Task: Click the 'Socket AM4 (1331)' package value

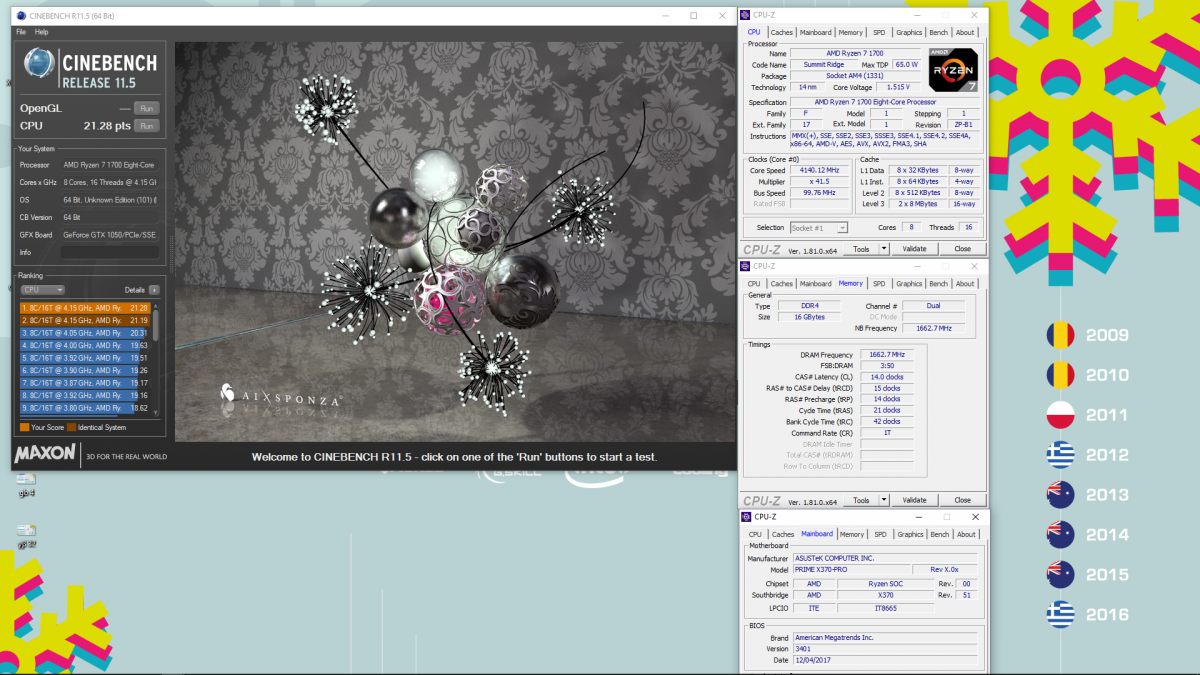Action: [854, 76]
